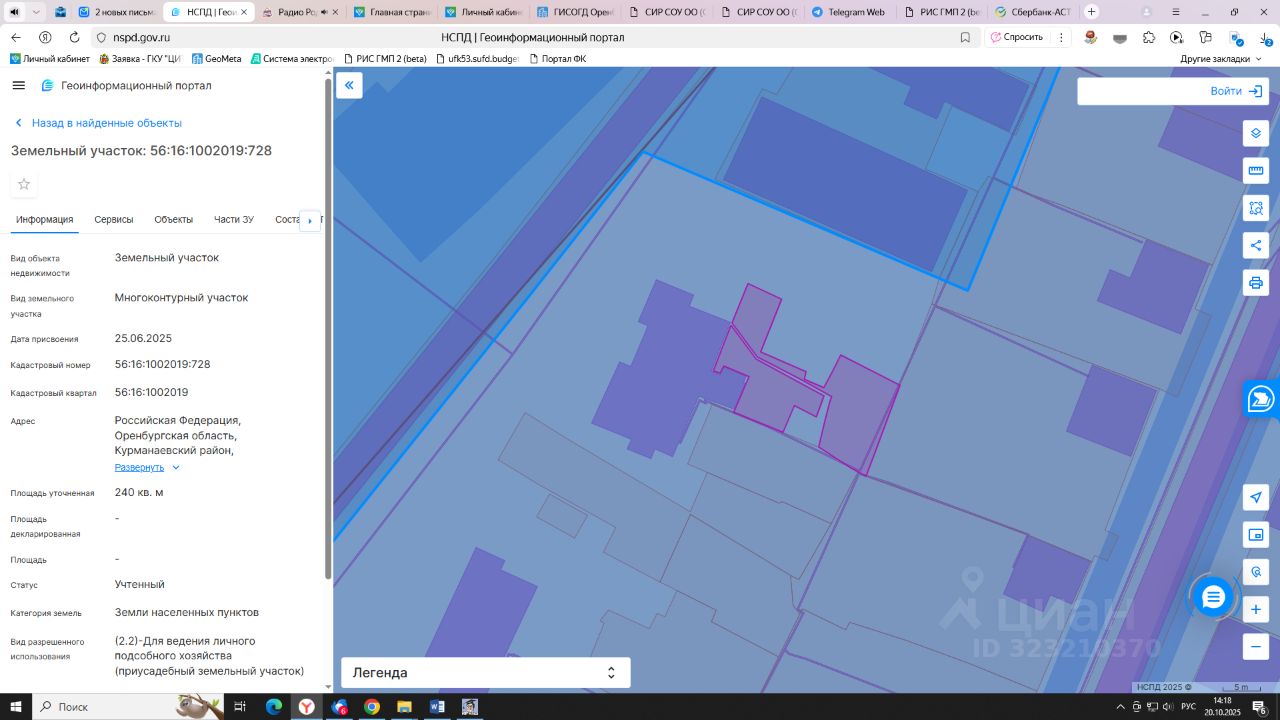Bookmark this page in address bar

[x=965, y=37]
